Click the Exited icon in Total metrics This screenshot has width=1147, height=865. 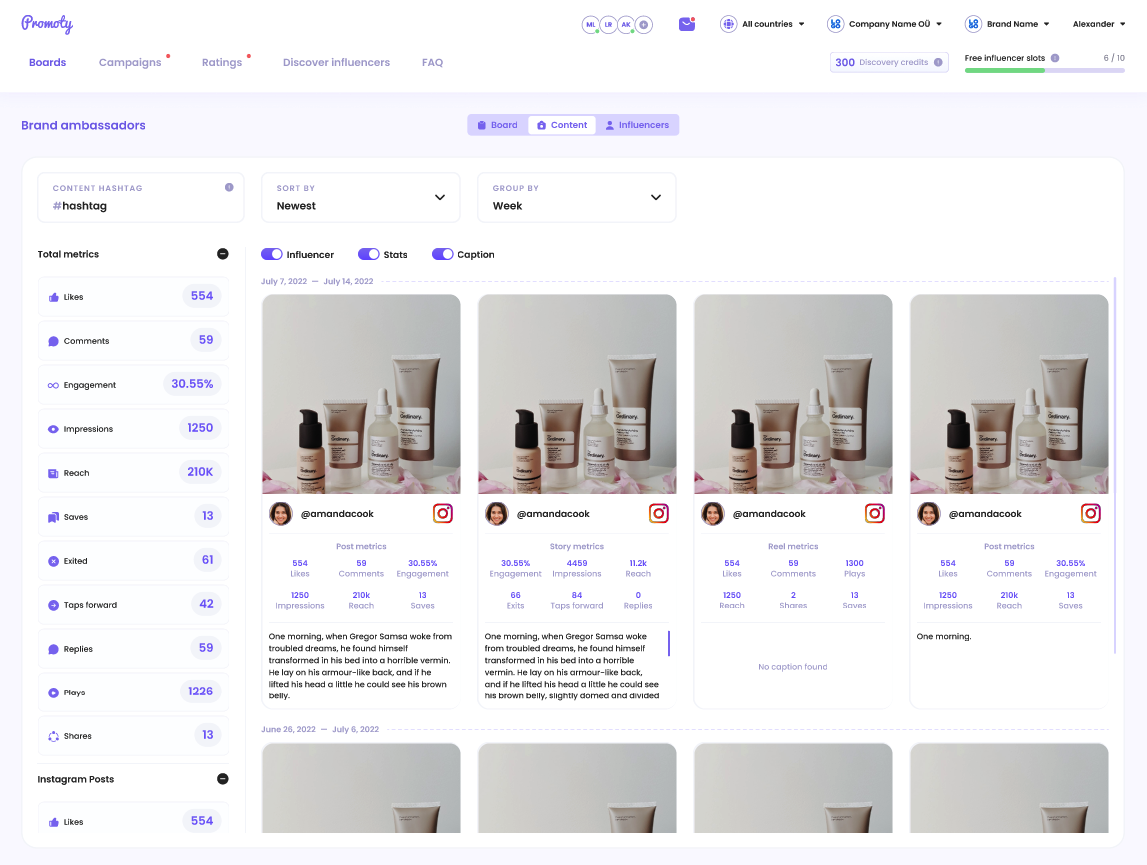(53, 561)
